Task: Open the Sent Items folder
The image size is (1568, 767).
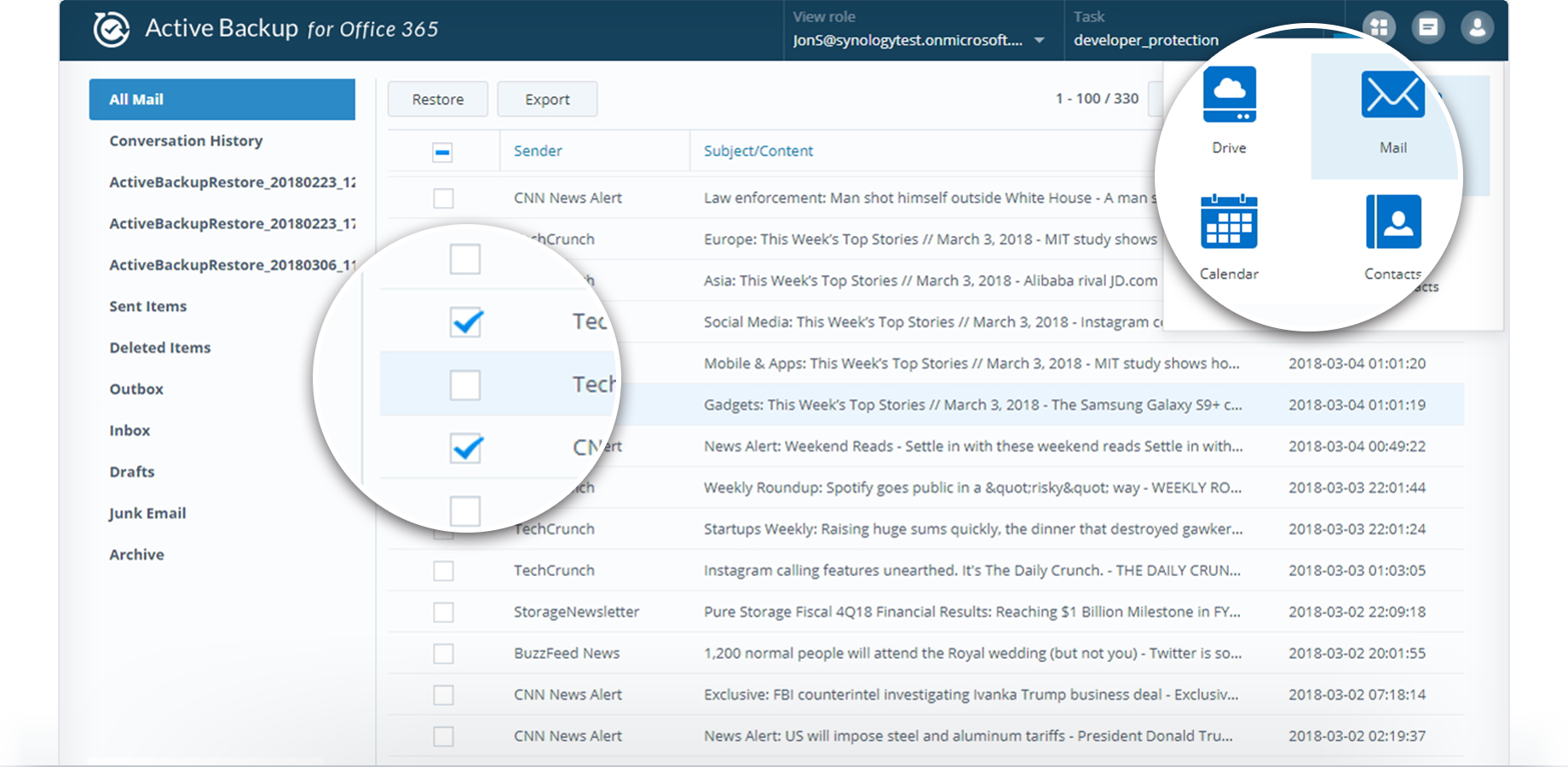Action: [x=147, y=306]
